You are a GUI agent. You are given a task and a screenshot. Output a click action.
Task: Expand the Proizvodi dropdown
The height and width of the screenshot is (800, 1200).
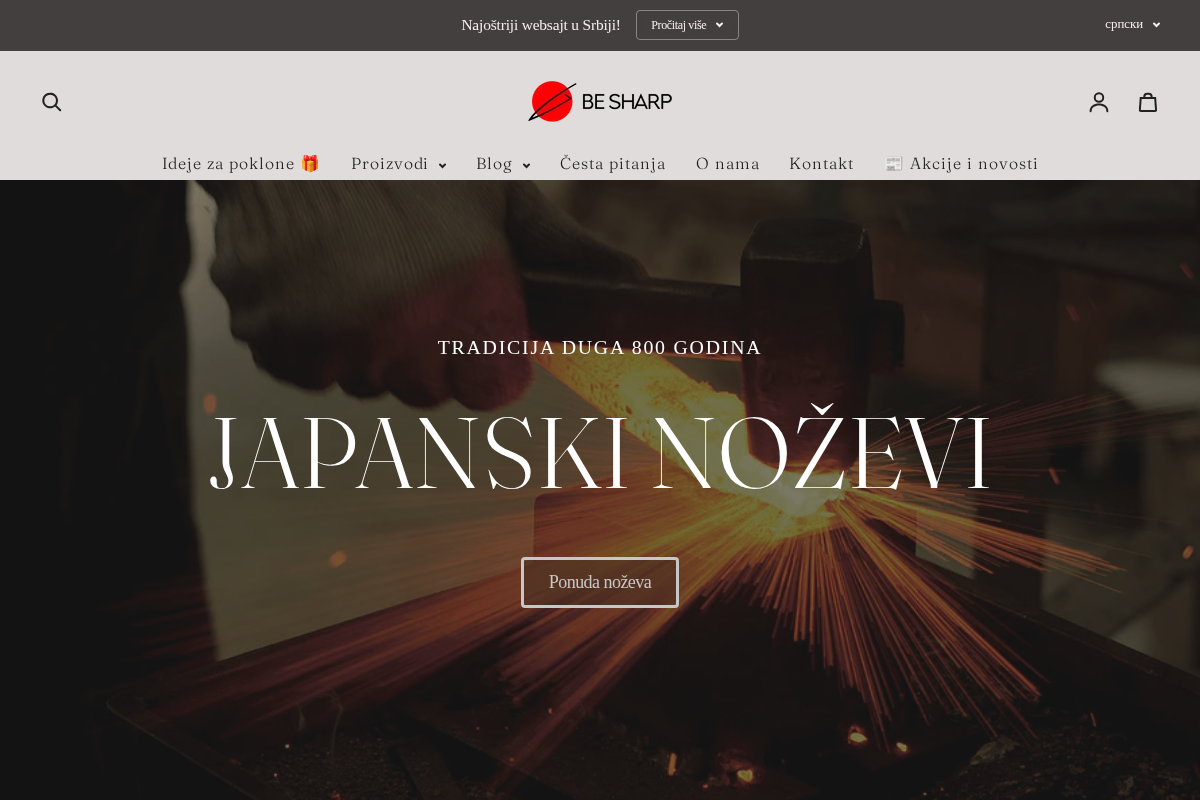398,164
